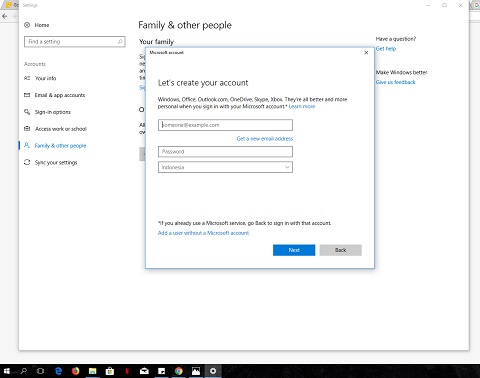This screenshot has width=480, height=378.
Task: Open Task View on the taskbar
Action: pos(40,371)
